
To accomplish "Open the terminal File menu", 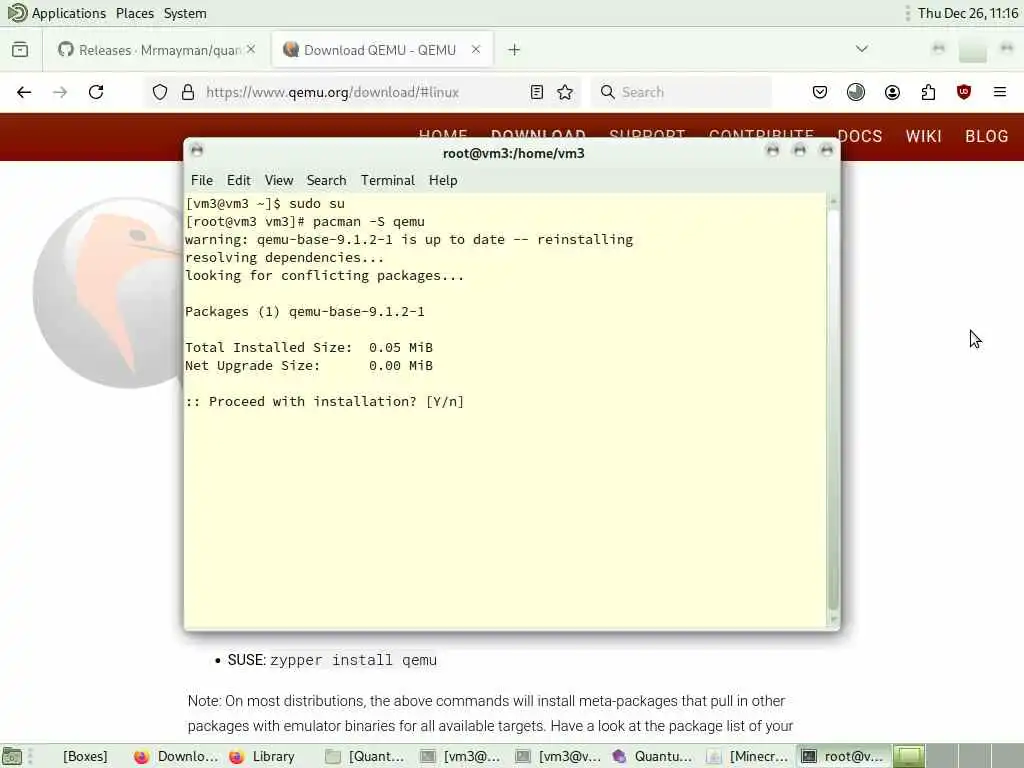I will coord(202,180).
